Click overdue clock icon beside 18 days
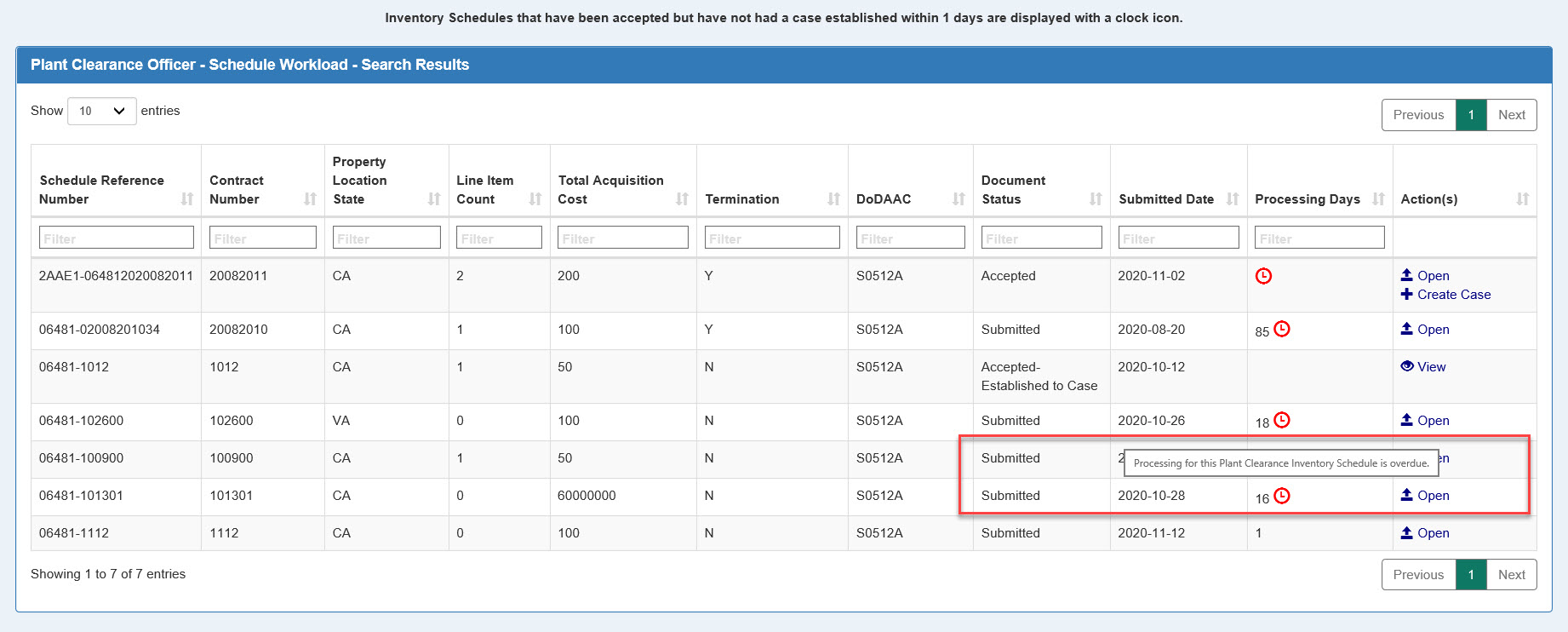Screen dimensions: 1568x632 1282,420
